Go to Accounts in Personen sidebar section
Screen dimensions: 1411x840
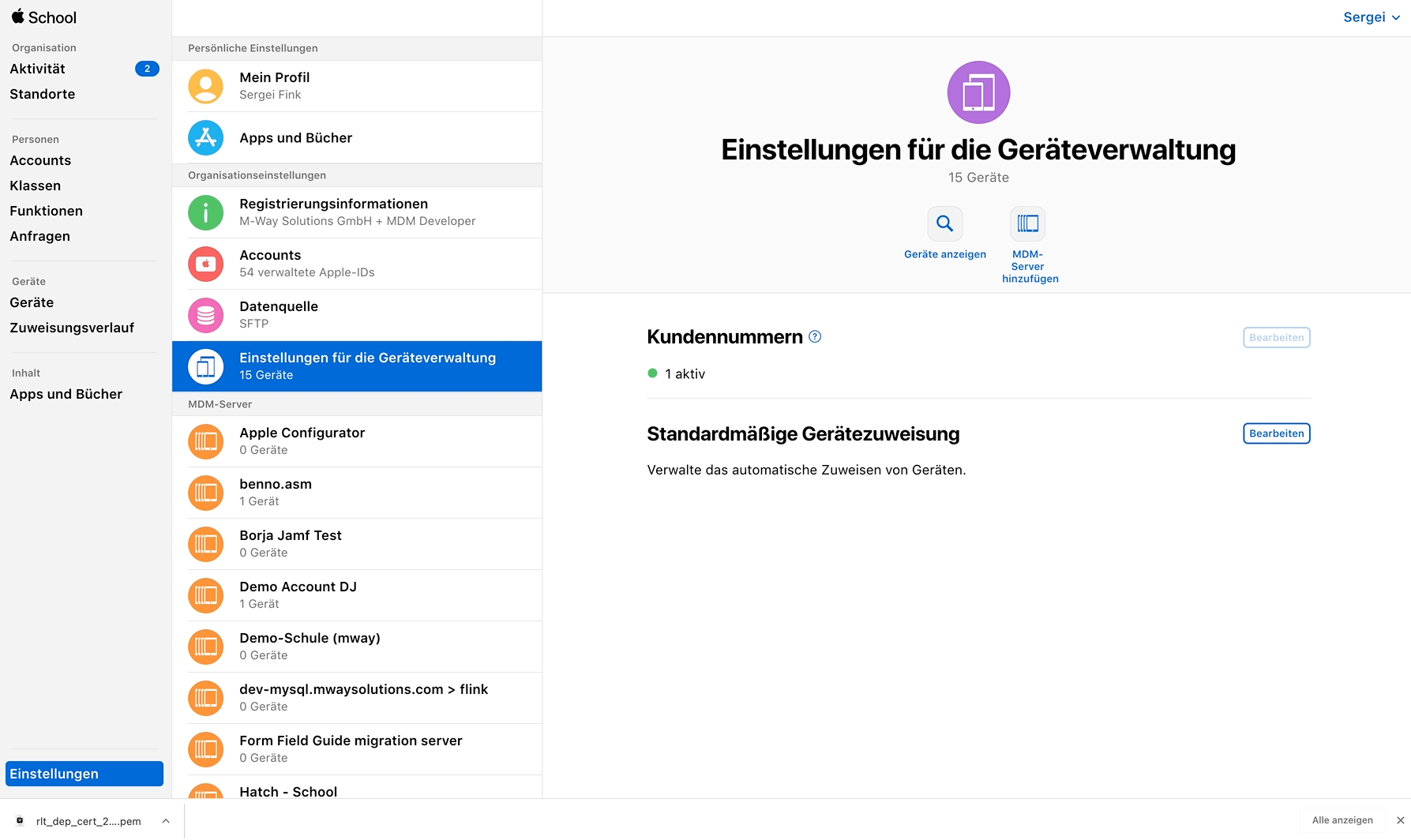[x=40, y=160]
